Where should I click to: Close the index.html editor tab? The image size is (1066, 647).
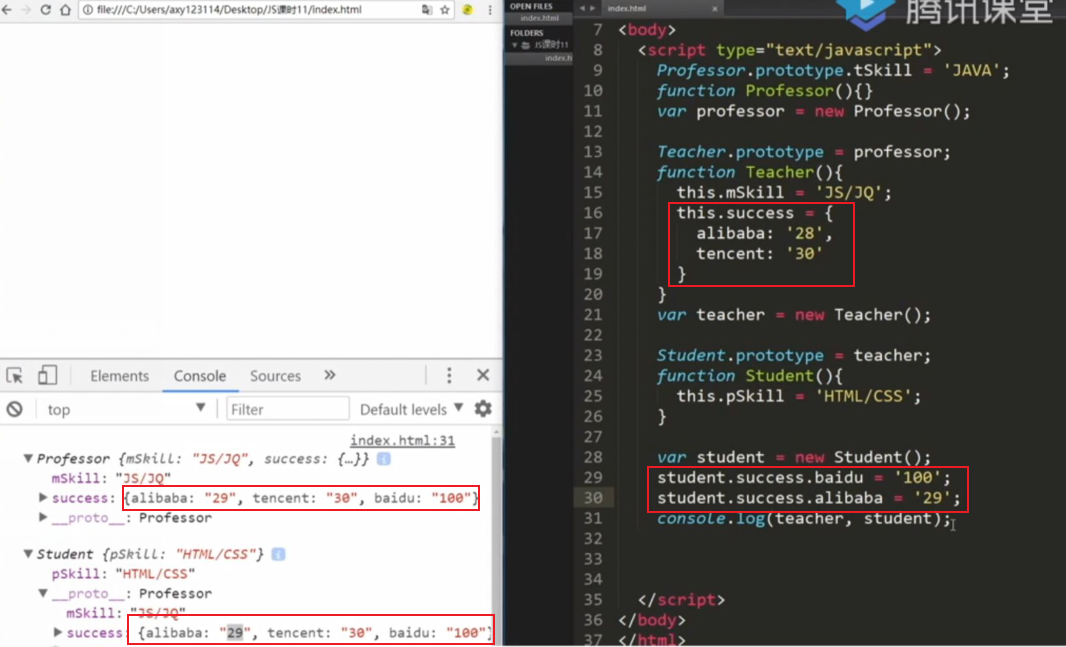point(715,9)
